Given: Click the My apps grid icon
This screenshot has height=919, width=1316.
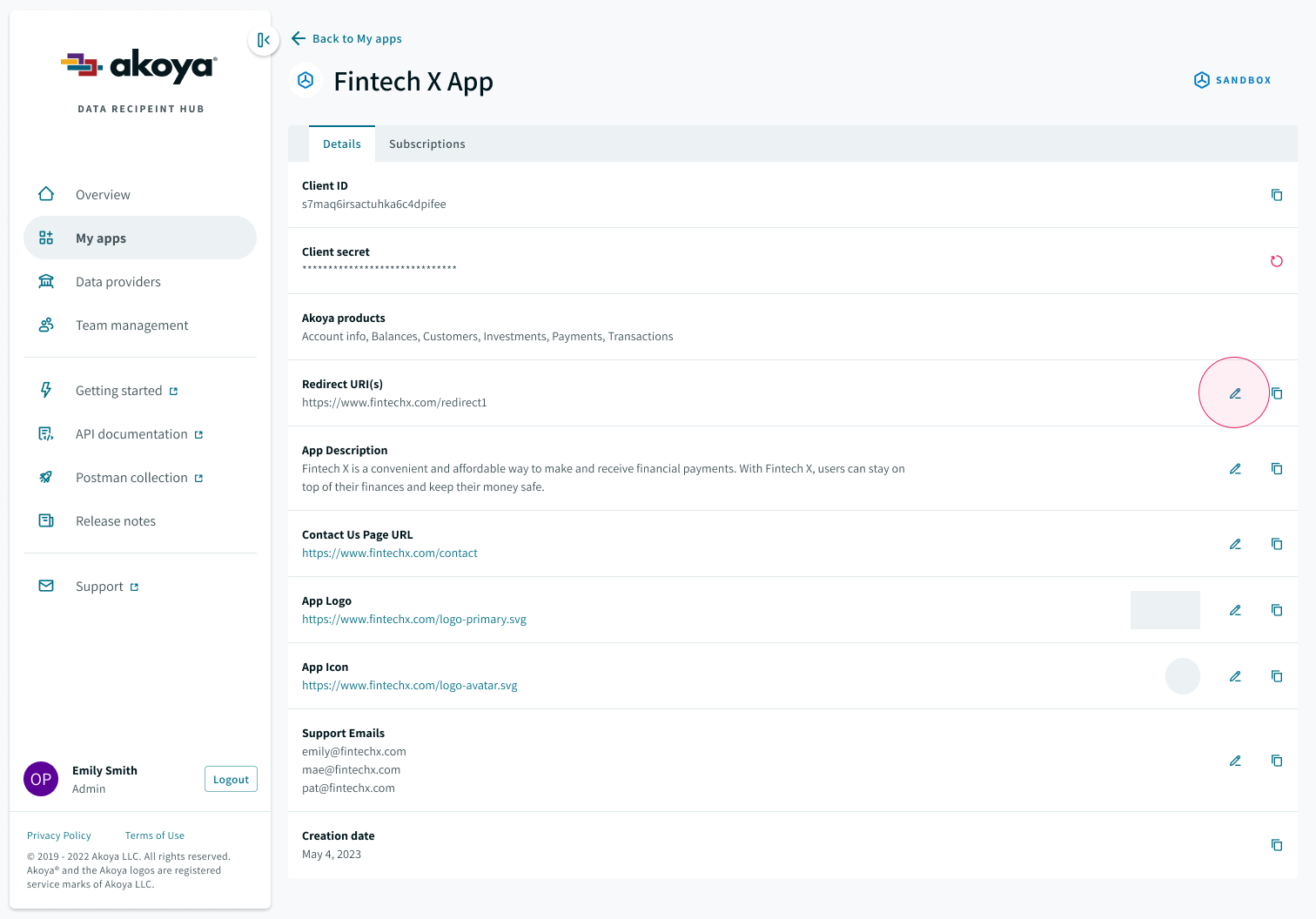Looking at the screenshot, I should coord(46,238).
